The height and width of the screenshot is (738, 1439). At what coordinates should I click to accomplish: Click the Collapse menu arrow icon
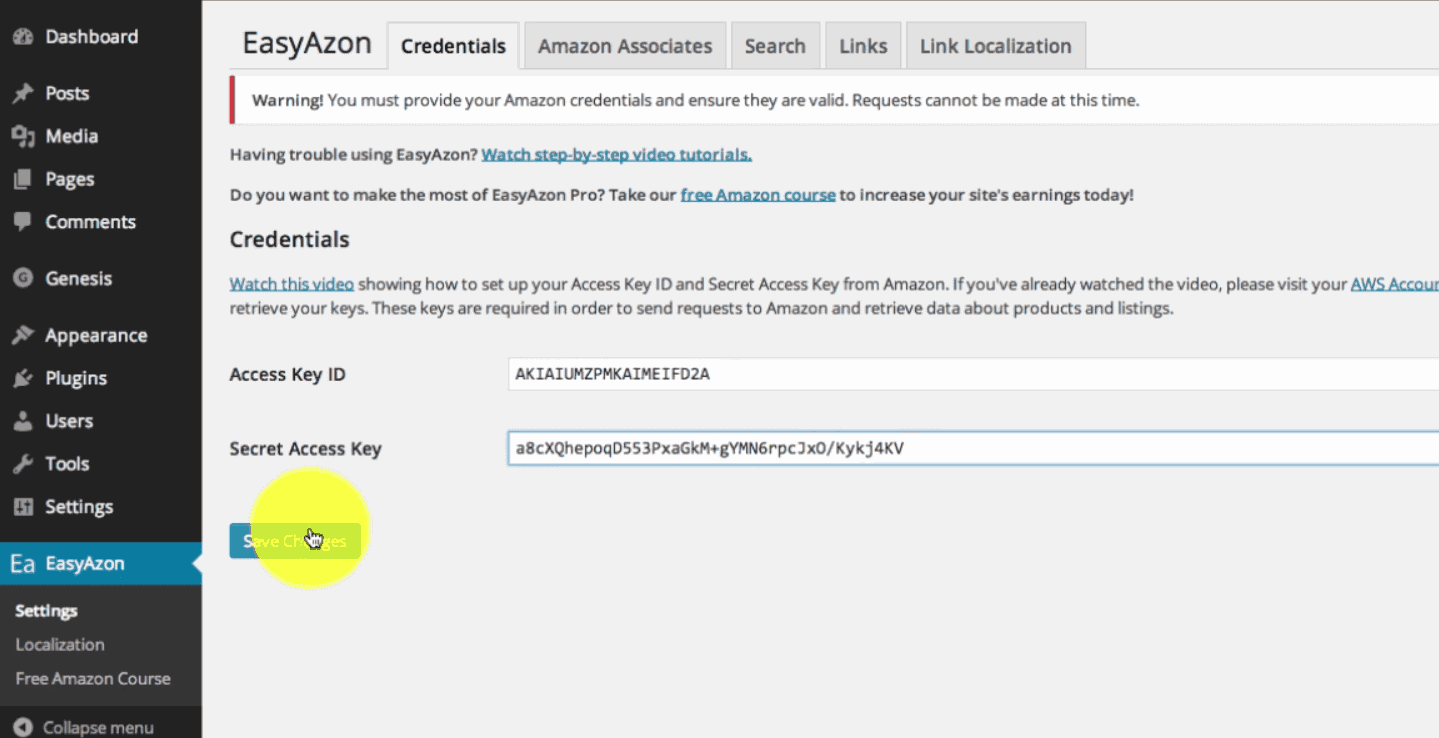click(24, 728)
